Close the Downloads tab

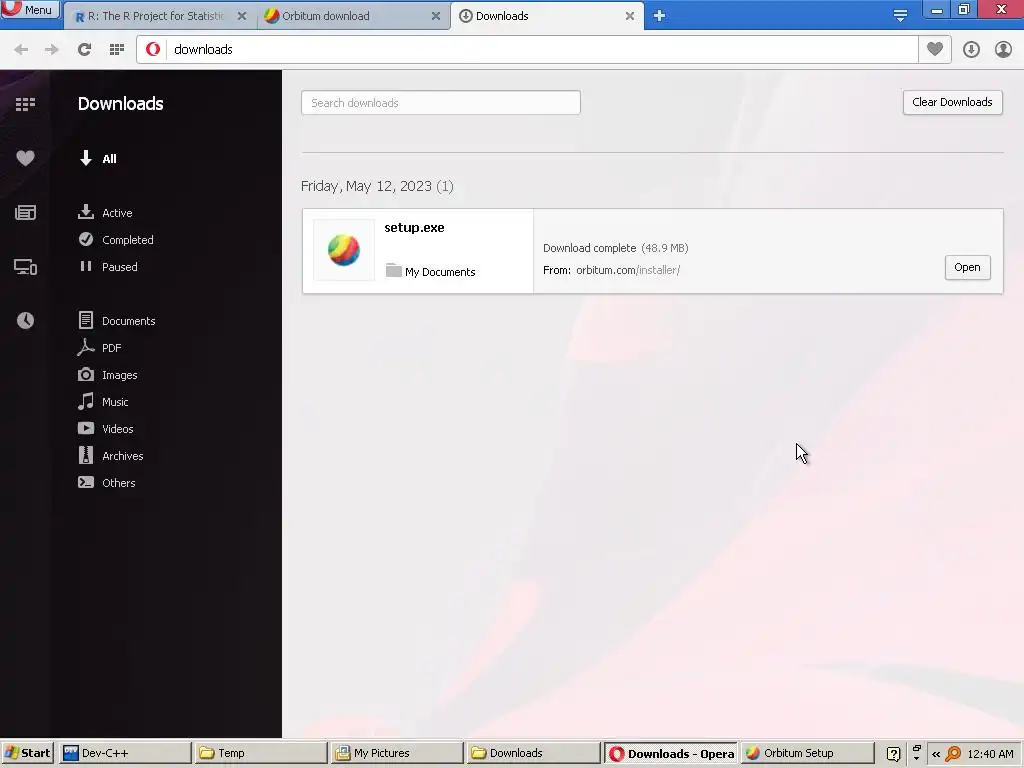(x=630, y=16)
